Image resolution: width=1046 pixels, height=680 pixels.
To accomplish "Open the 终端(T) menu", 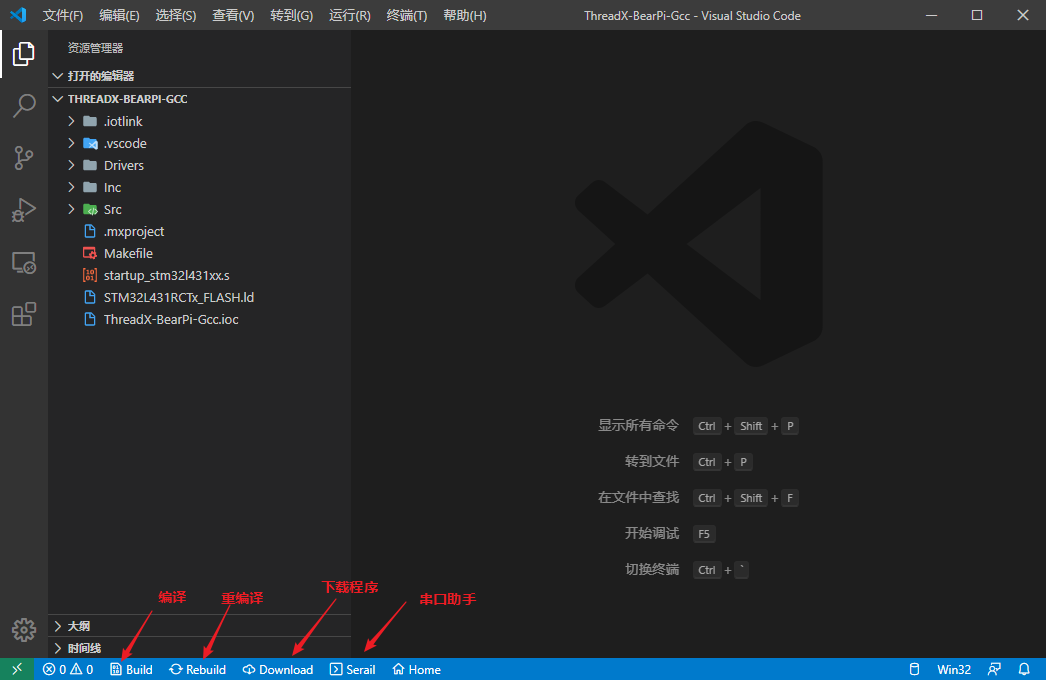I will pyautogui.click(x=406, y=15).
